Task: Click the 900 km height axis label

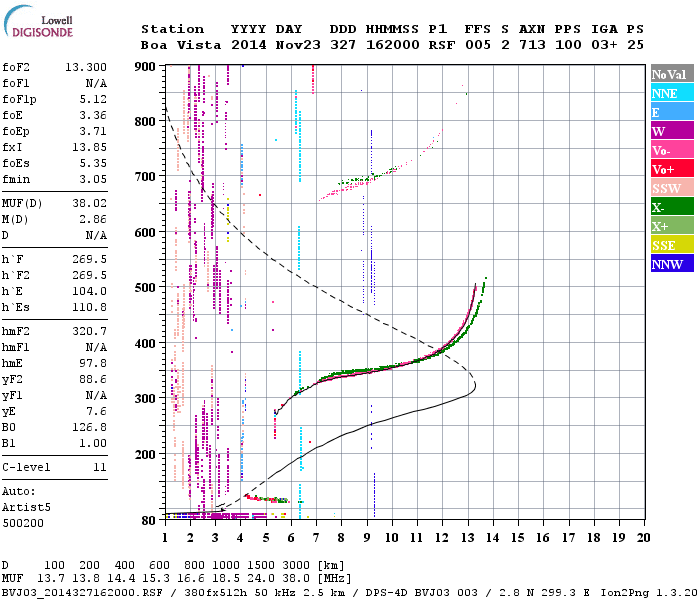Action: click(x=145, y=67)
